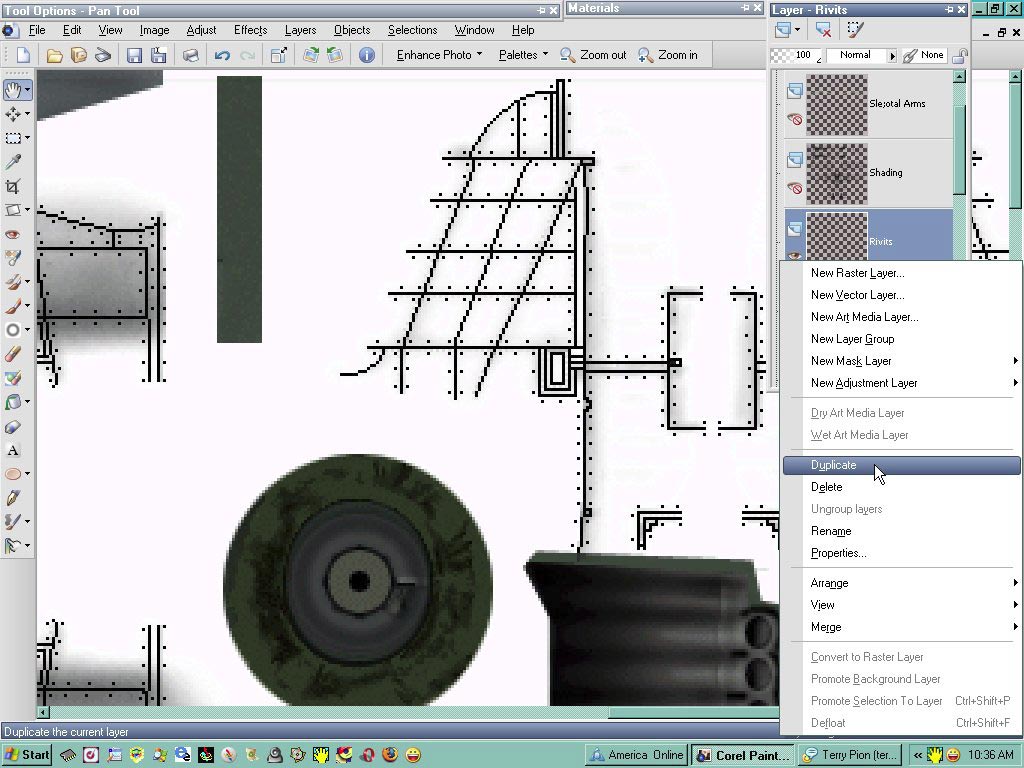
Task: Open the layer blend mode arrow beside Normal
Action: tap(892, 56)
